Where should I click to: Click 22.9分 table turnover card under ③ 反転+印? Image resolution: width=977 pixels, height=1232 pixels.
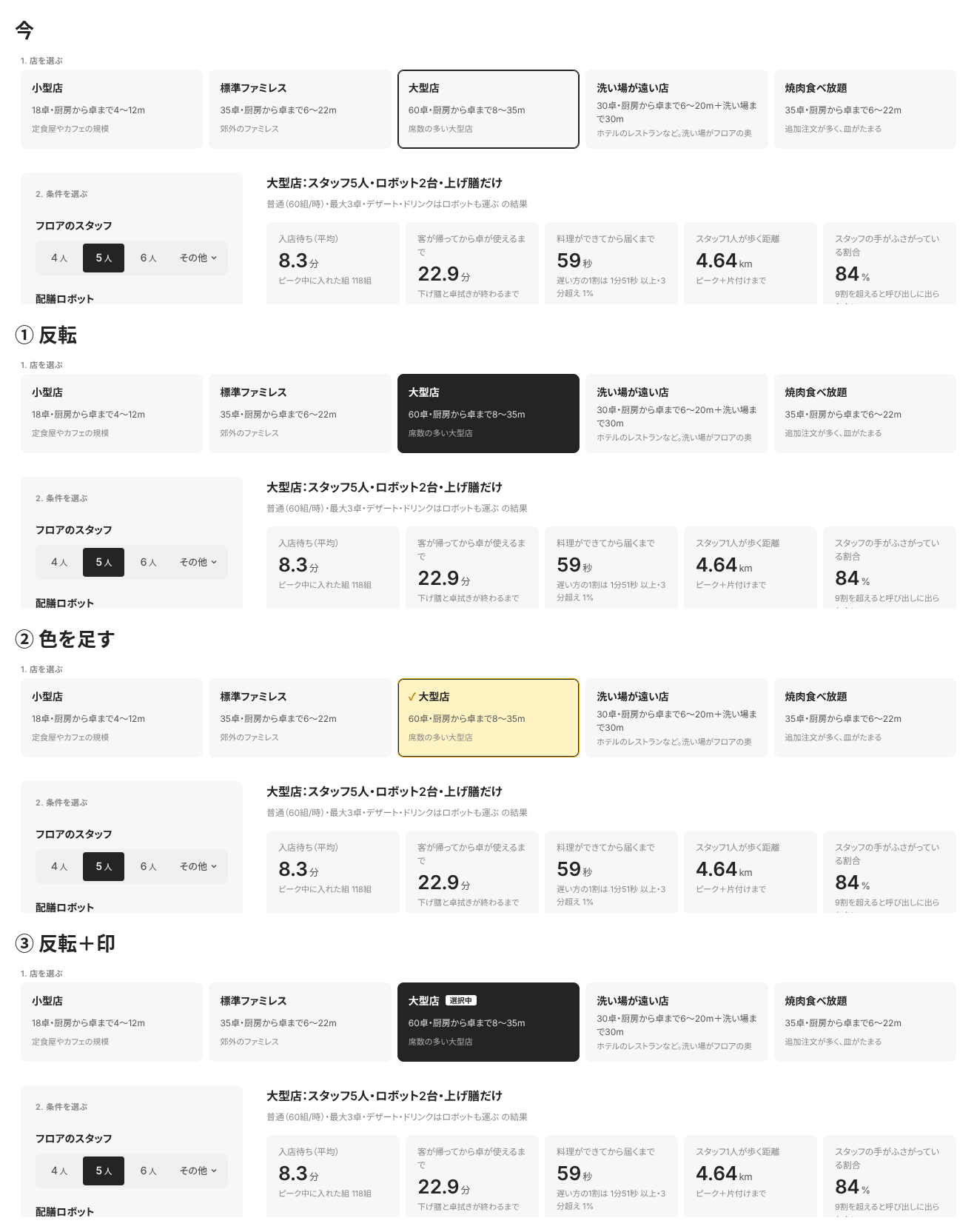click(x=472, y=1176)
